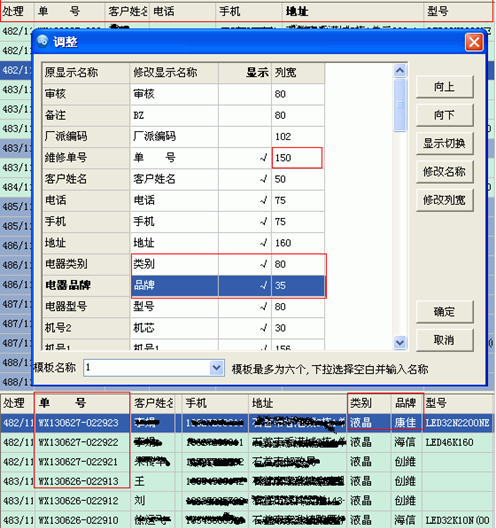Click model LED32K10N cell
Screen dimensions: 496x528
pos(458,520)
